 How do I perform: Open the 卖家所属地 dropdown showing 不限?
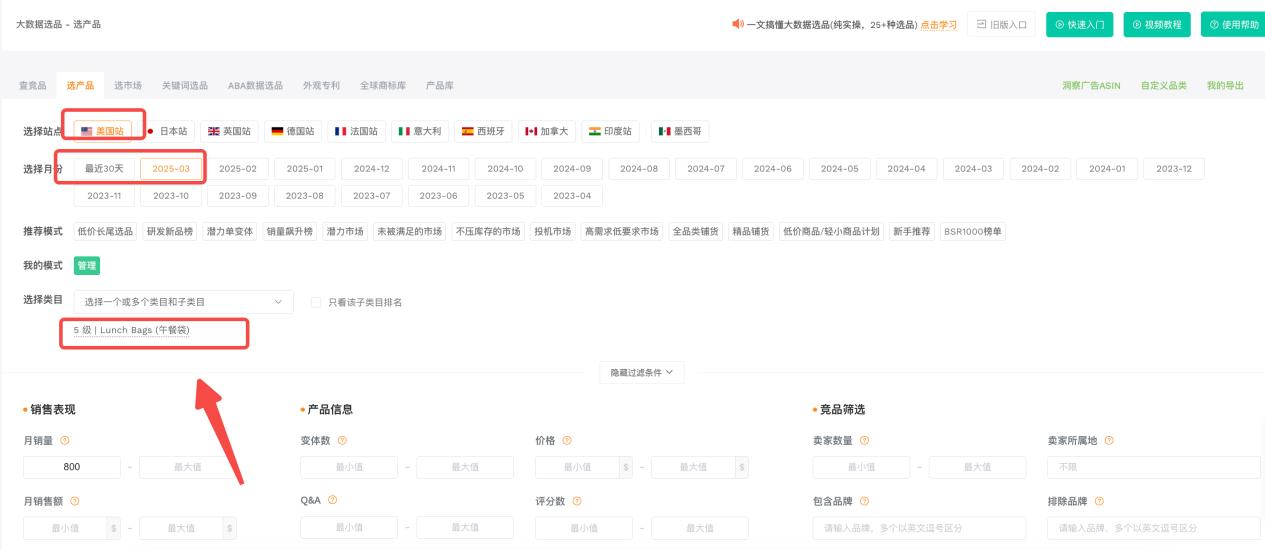[1153, 467]
